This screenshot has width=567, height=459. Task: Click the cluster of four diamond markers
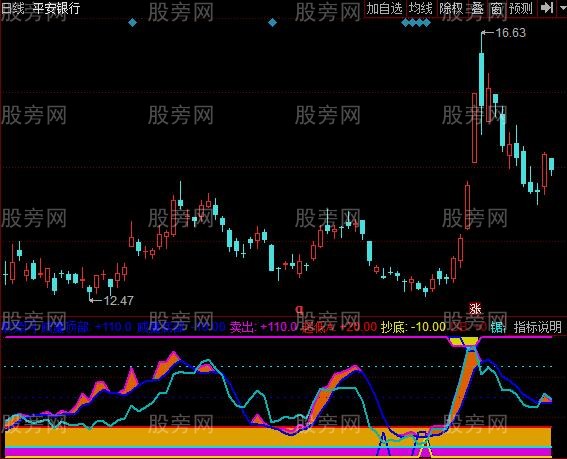pyautogui.click(x=416, y=23)
